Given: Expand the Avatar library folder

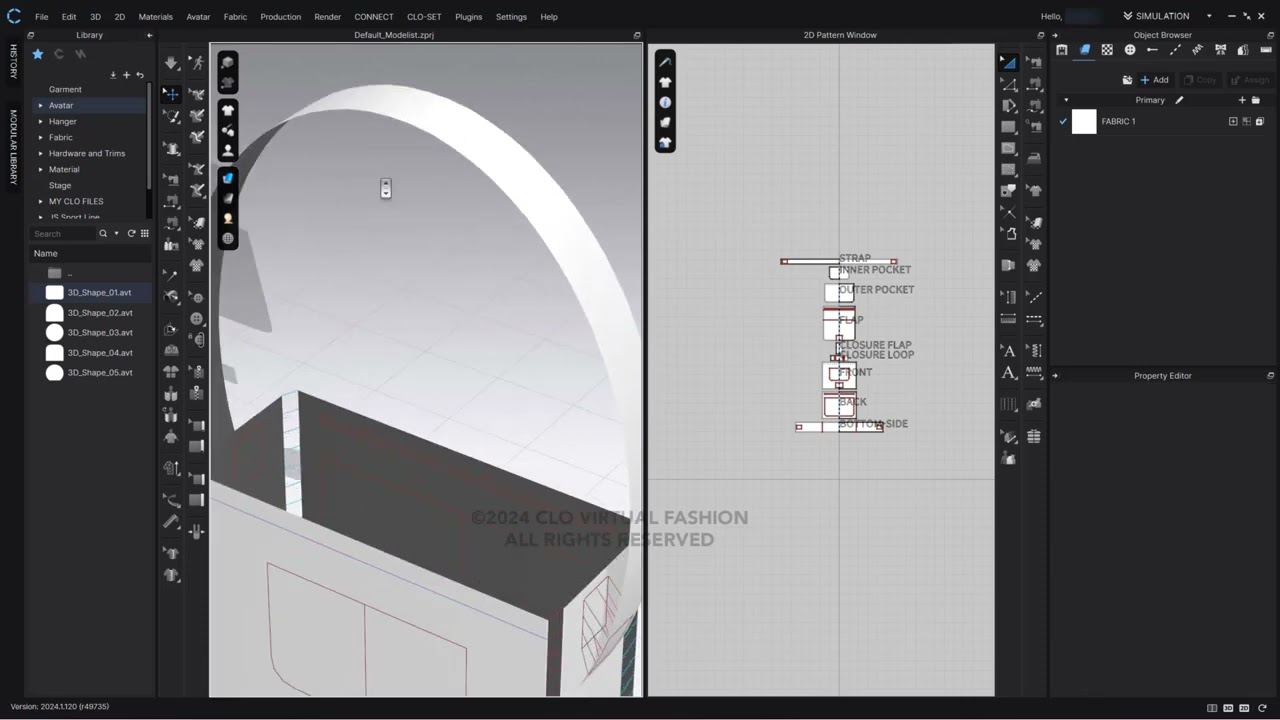Looking at the screenshot, I should tap(41, 105).
